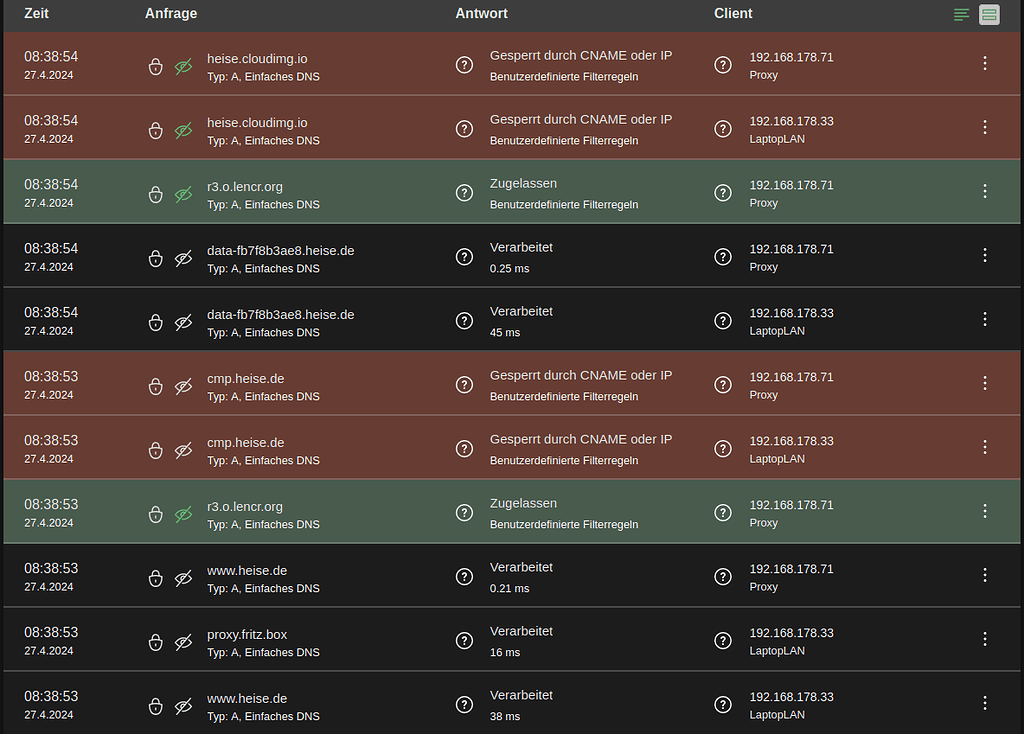1024x734 pixels.
Task: Click the tracker eye icon for proxy.fritz.box
Action: (183, 642)
